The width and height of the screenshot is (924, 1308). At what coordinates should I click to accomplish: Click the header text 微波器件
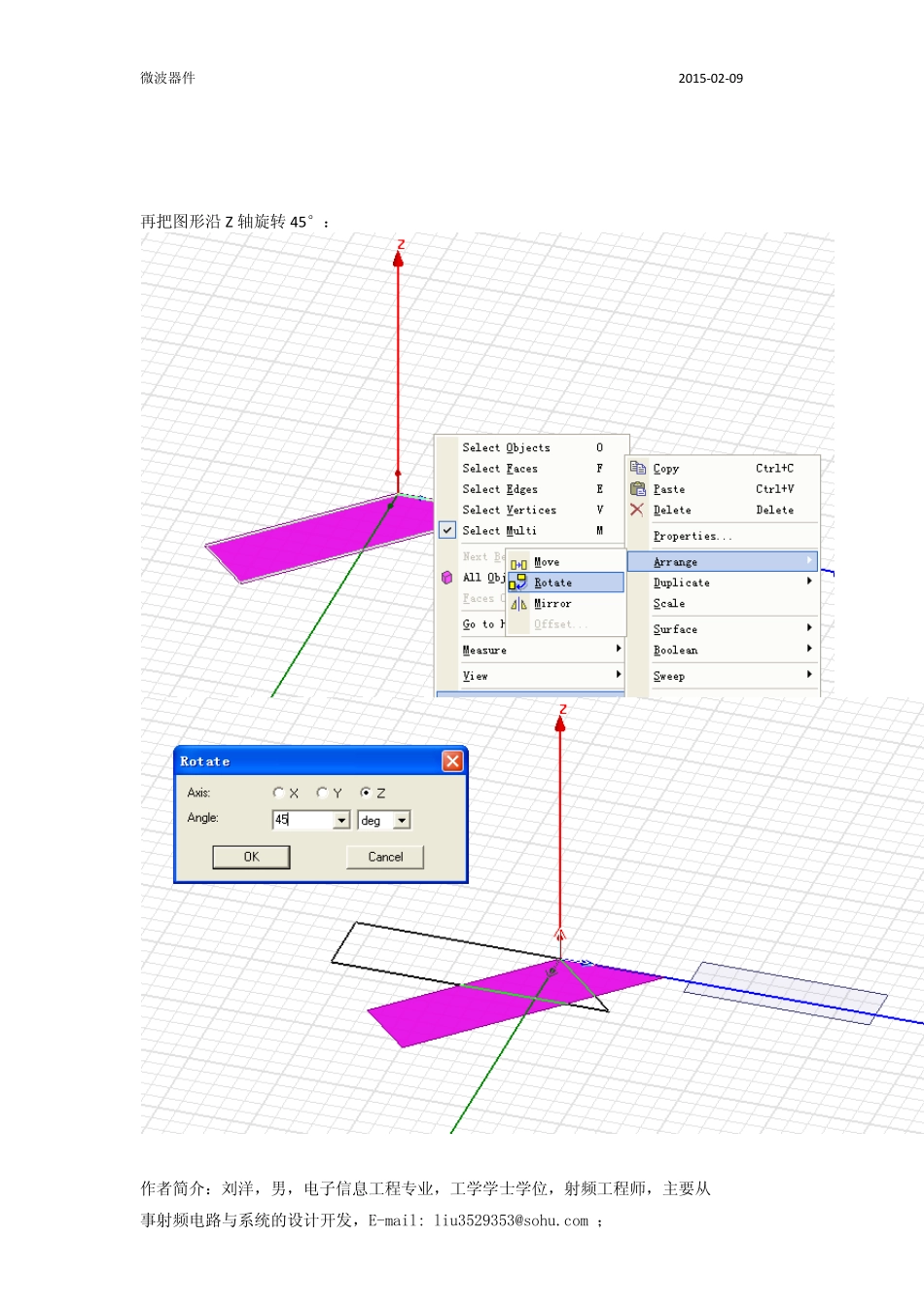(167, 78)
